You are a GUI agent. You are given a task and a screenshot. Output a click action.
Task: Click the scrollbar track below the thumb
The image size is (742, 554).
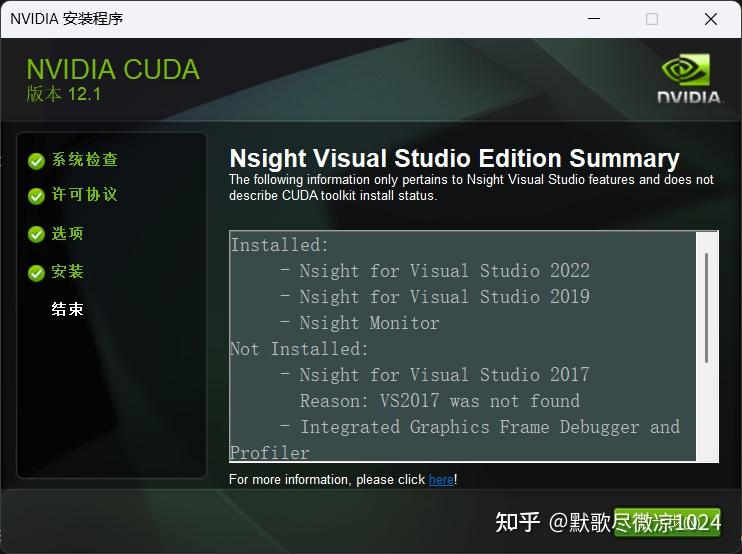pos(707,411)
